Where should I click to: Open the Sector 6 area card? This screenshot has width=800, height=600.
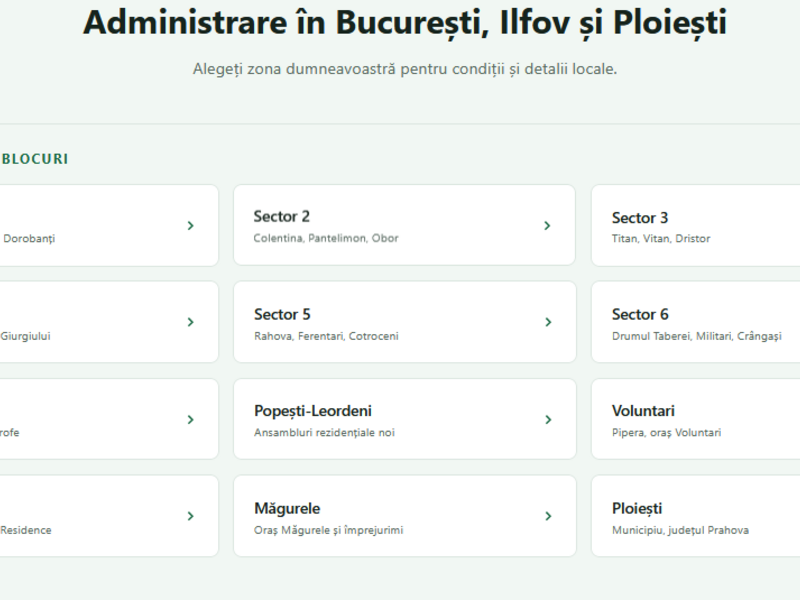coord(696,322)
